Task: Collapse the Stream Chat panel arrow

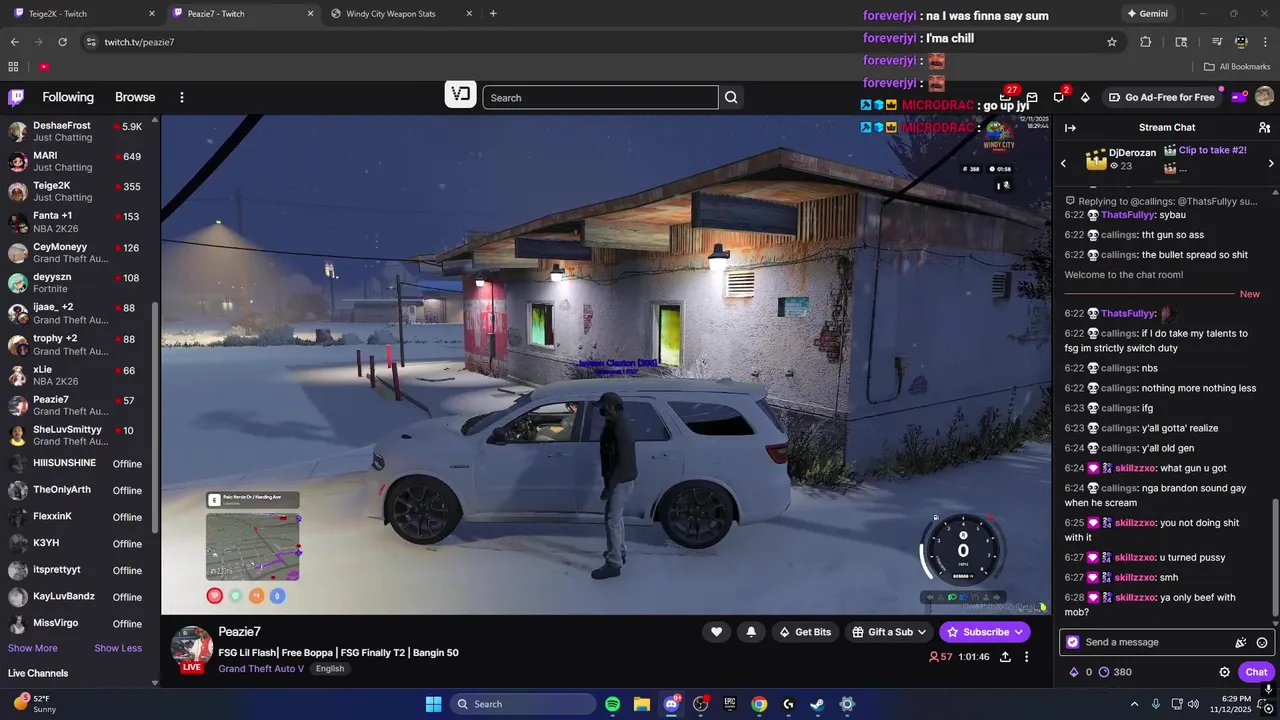Action: point(1070,127)
